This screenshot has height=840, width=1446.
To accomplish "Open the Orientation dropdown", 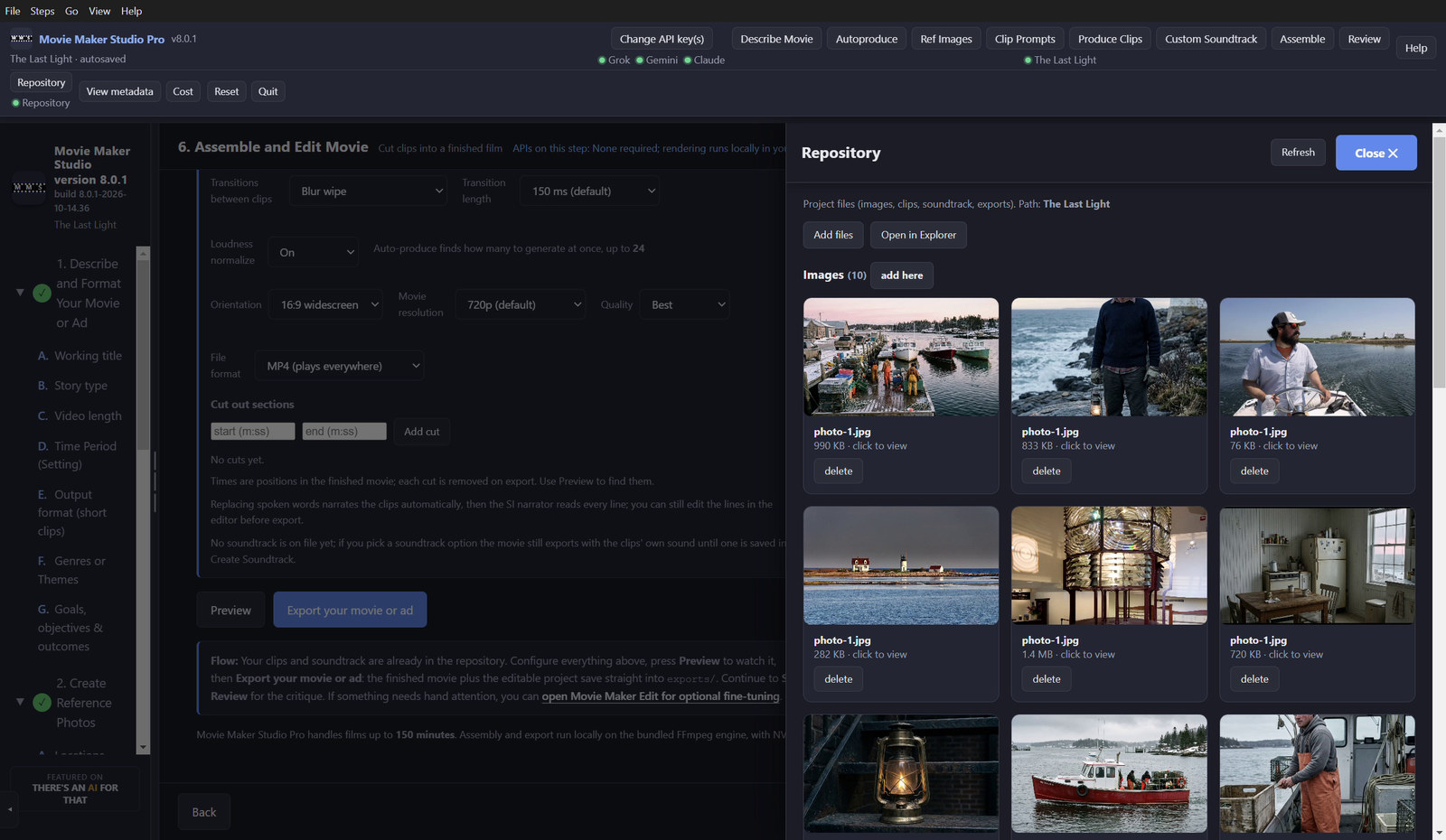I will [326, 305].
